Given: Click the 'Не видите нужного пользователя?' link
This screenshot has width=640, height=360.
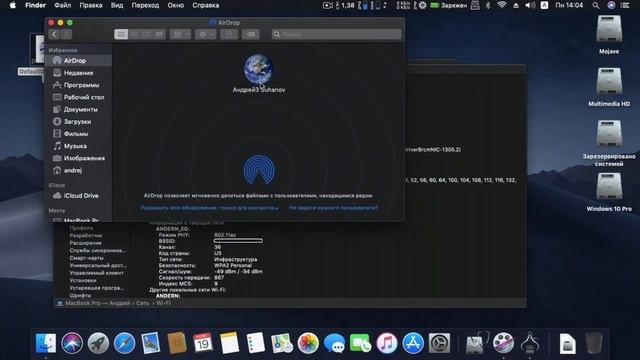Looking at the screenshot, I should point(333,208).
